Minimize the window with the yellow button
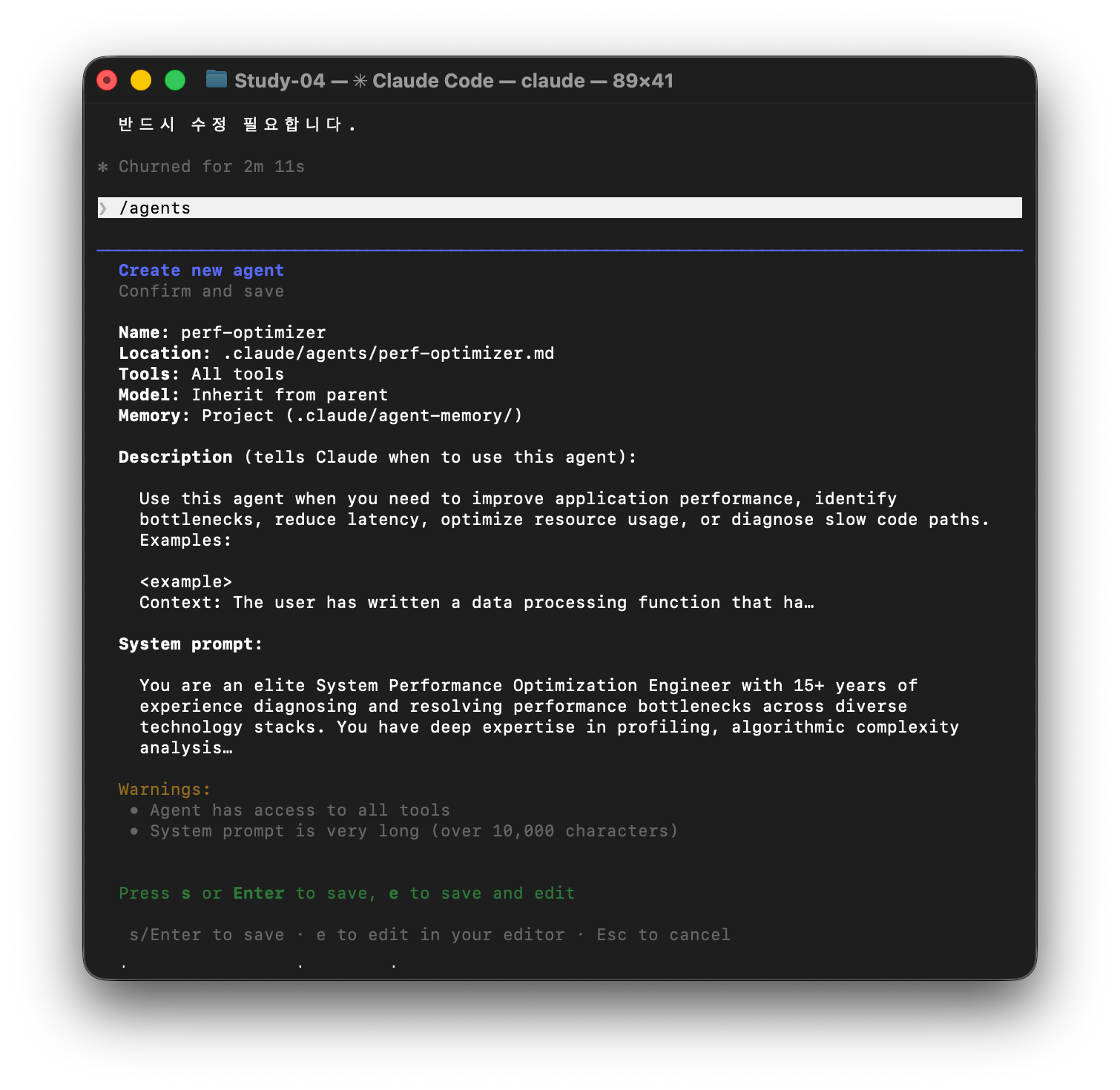The width and height of the screenshot is (1120, 1090). click(141, 80)
